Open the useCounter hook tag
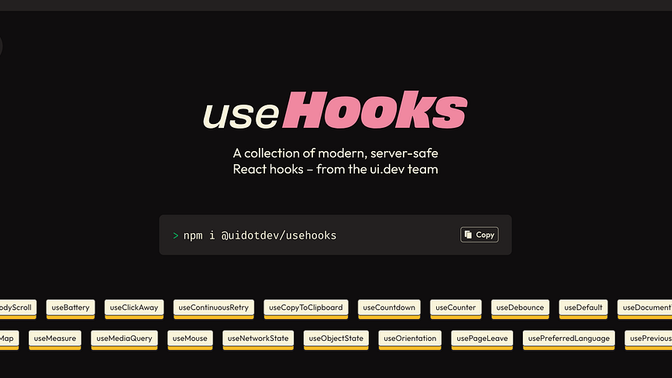 coord(456,309)
